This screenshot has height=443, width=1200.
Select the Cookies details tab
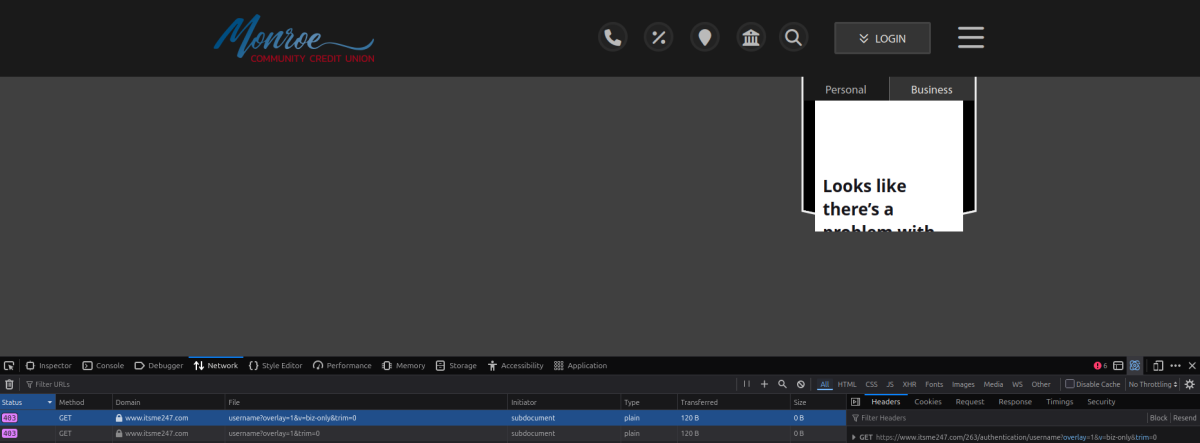point(928,402)
